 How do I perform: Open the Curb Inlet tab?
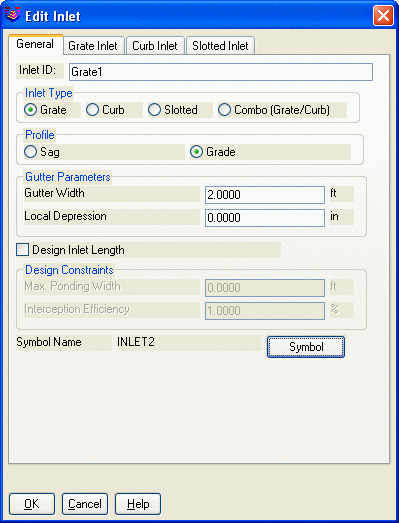(155, 46)
